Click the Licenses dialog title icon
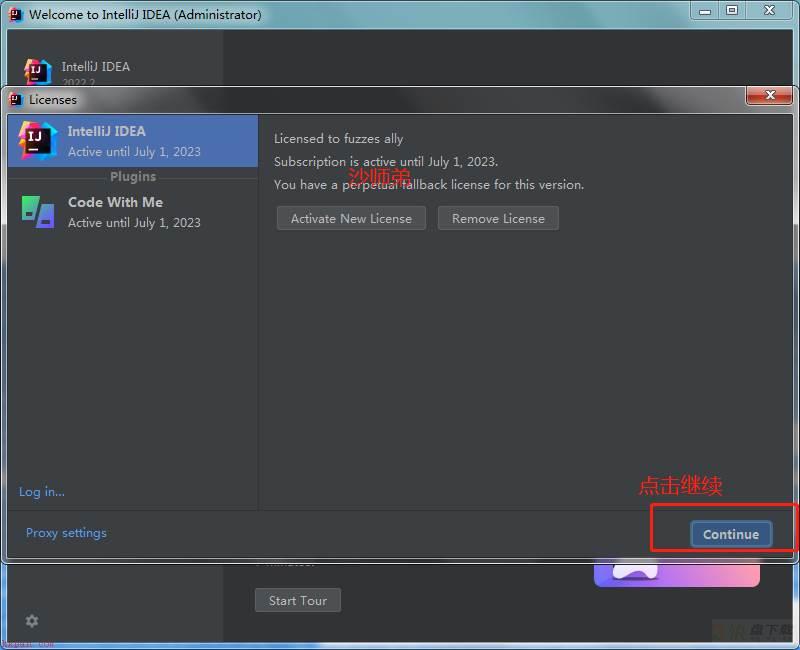Image resolution: width=800 pixels, height=650 pixels. 16,99
